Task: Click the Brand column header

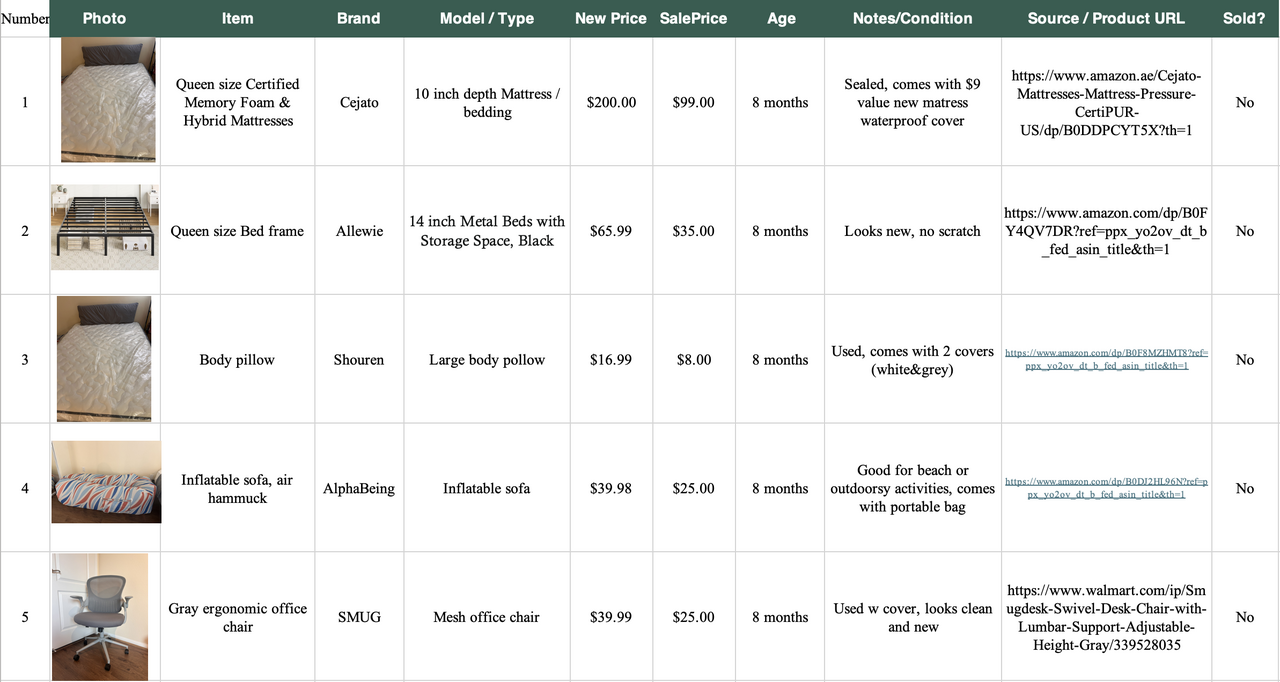Action: pyautogui.click(x=359, y=18)
